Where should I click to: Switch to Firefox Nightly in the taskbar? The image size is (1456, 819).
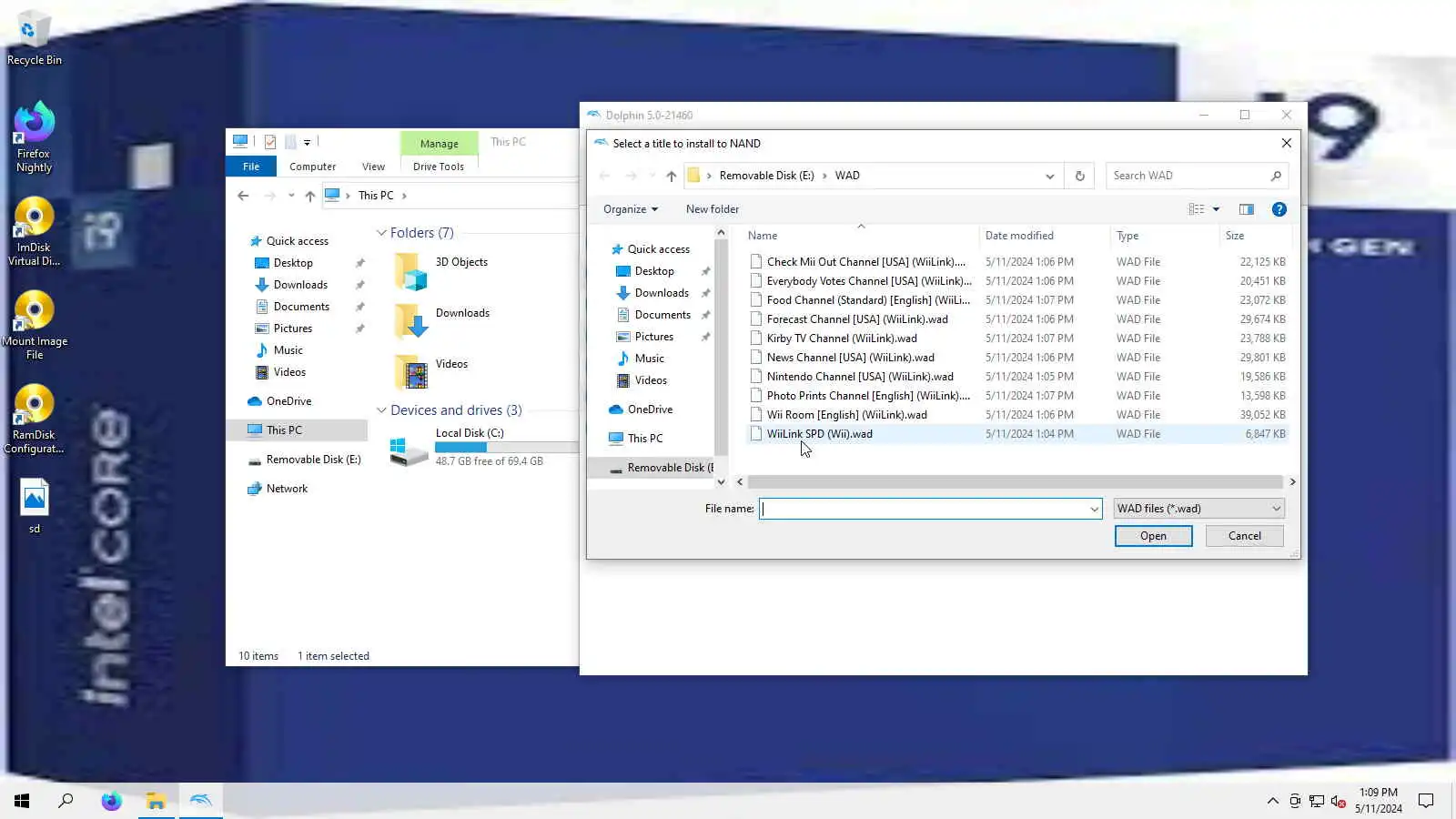[x=111, y=801]
